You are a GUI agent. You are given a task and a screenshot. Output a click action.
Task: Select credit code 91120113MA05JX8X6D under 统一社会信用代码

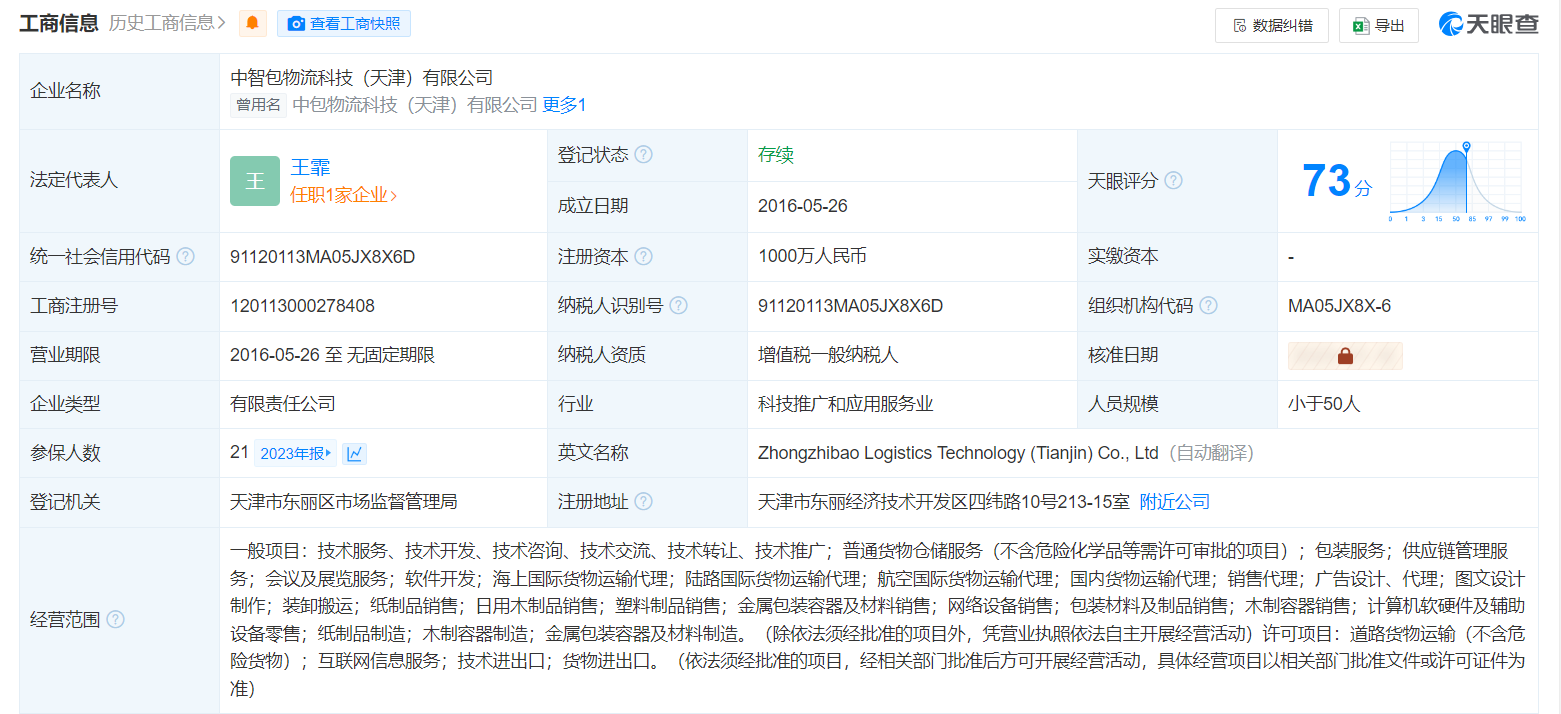[x=322, y=257]
